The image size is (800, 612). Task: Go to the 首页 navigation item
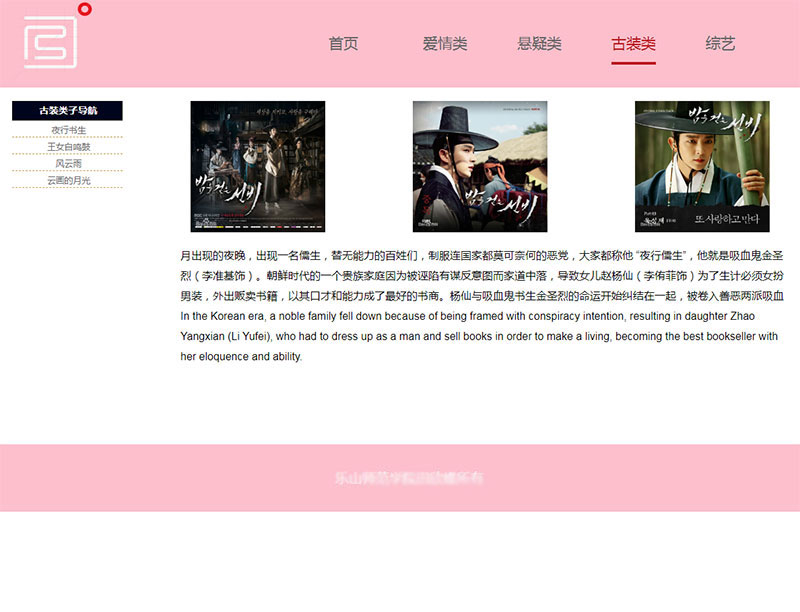coord(343,44)
